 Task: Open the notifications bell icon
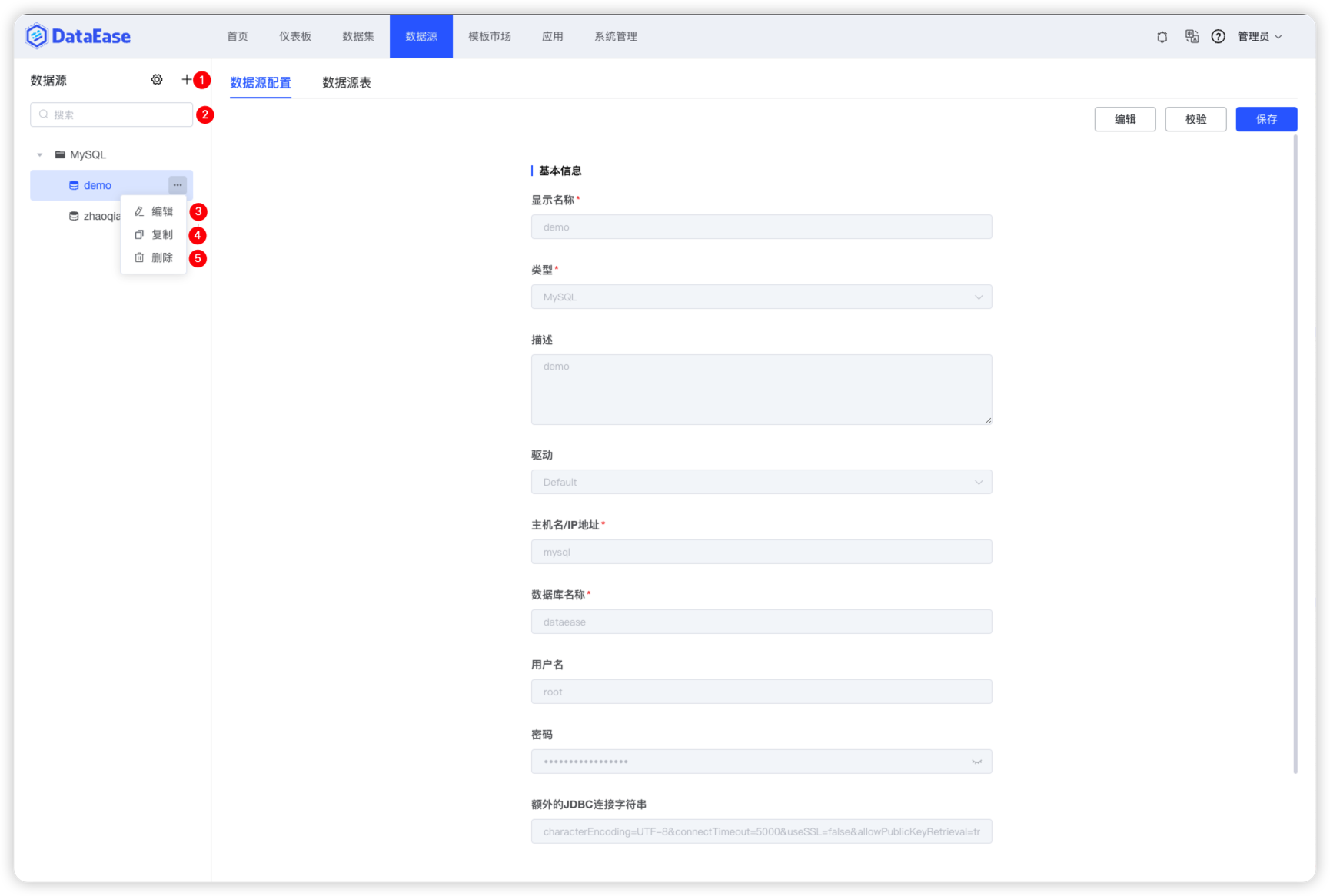pyautogui.click(x=1162, y=36)
